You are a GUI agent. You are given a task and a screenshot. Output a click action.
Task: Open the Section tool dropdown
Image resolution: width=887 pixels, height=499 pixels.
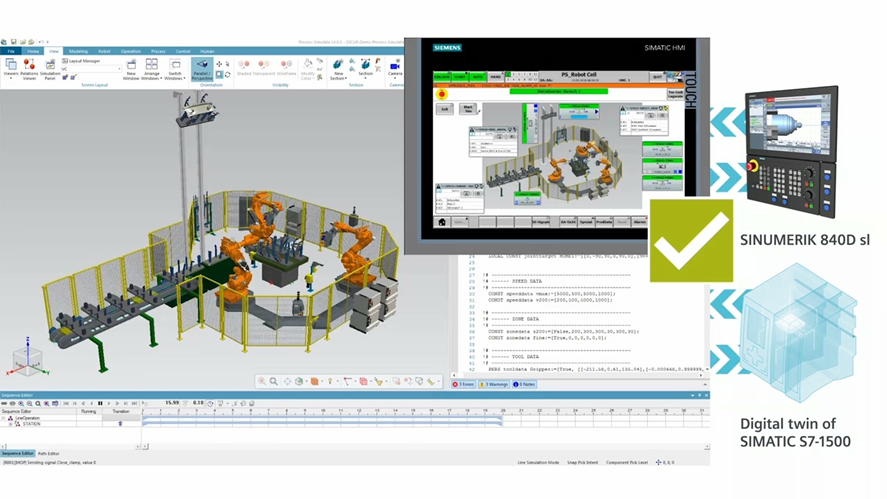coord(365,69)
